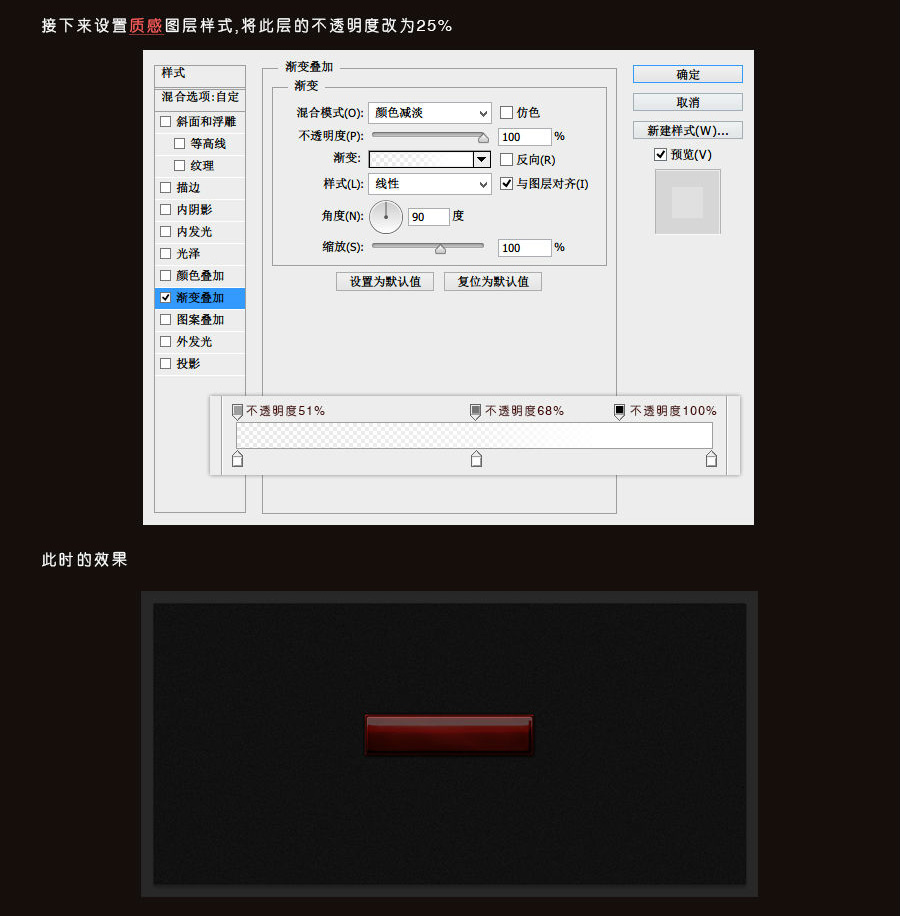
Task: Uncheck 渐变叠加 style checkbox
Action: pyautogui.click(x=166, y=298)
